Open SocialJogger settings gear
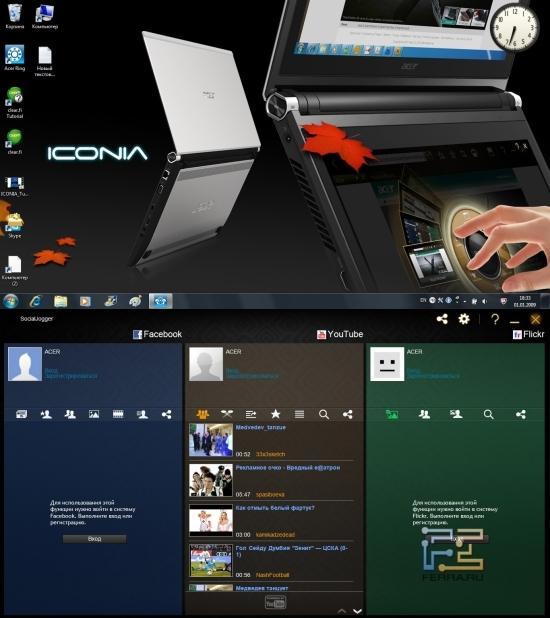The image size is (550, 618). click(x=464, y=319)
